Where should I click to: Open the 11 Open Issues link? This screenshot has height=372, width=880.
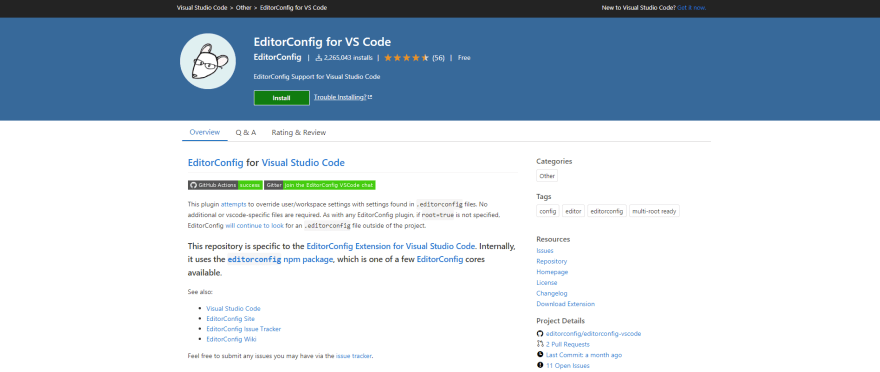click(x=567, y=365)
